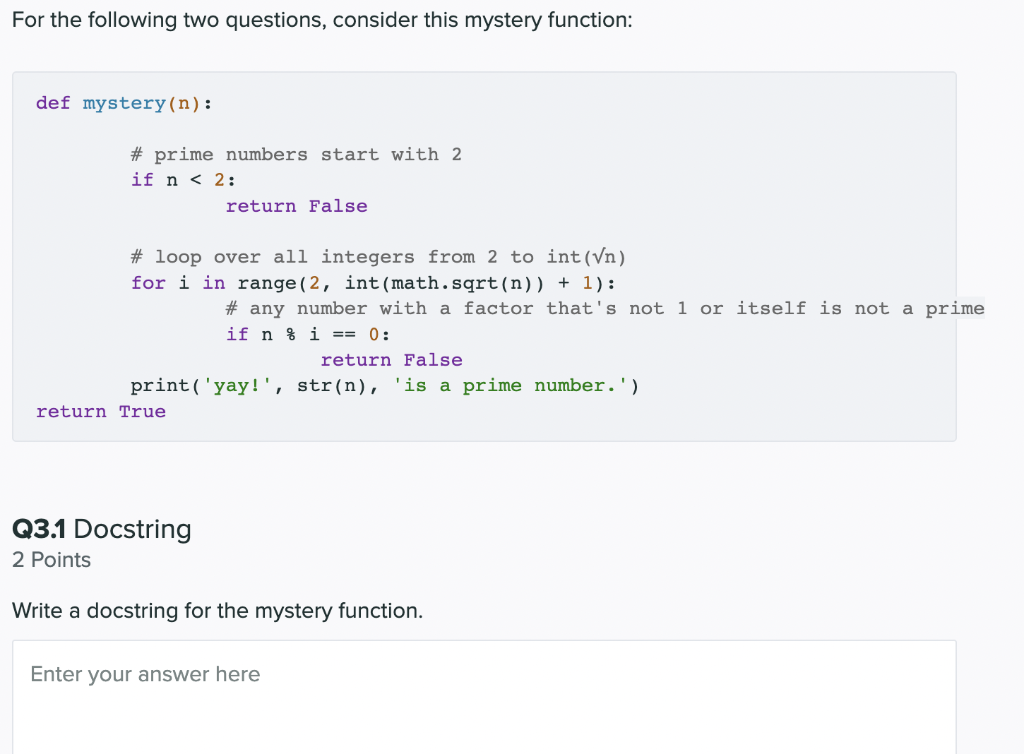Click the first return False statement
Viewport: 1024px width, 754px height.
(x=296, y=206)
